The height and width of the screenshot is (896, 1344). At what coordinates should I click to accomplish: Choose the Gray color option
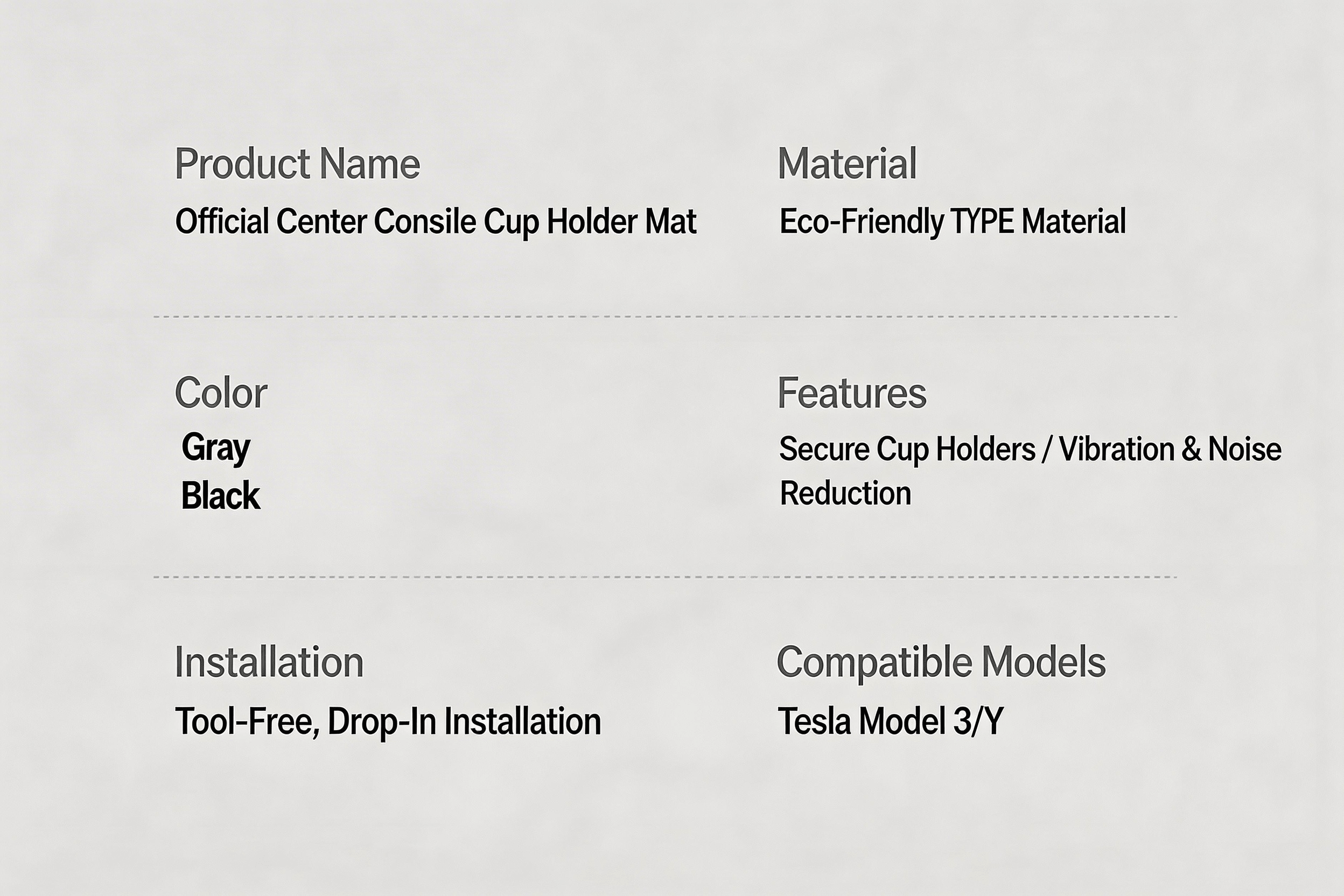(x=215, y=447)
